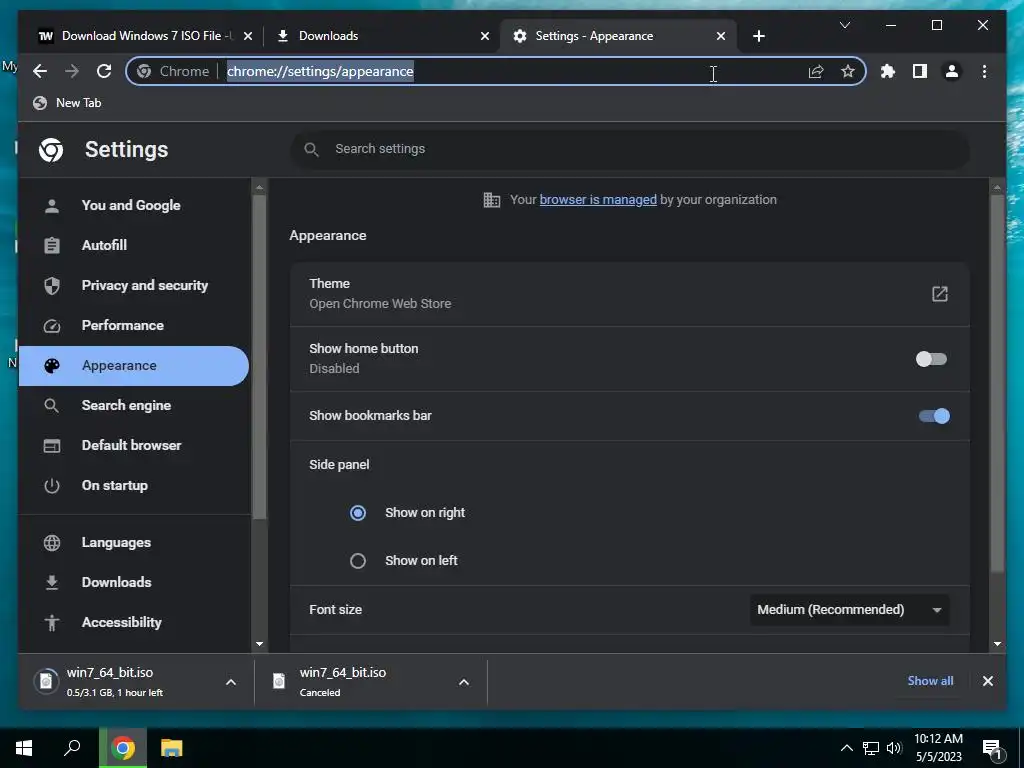Open the New Tab bookmark

click(67, 103)
